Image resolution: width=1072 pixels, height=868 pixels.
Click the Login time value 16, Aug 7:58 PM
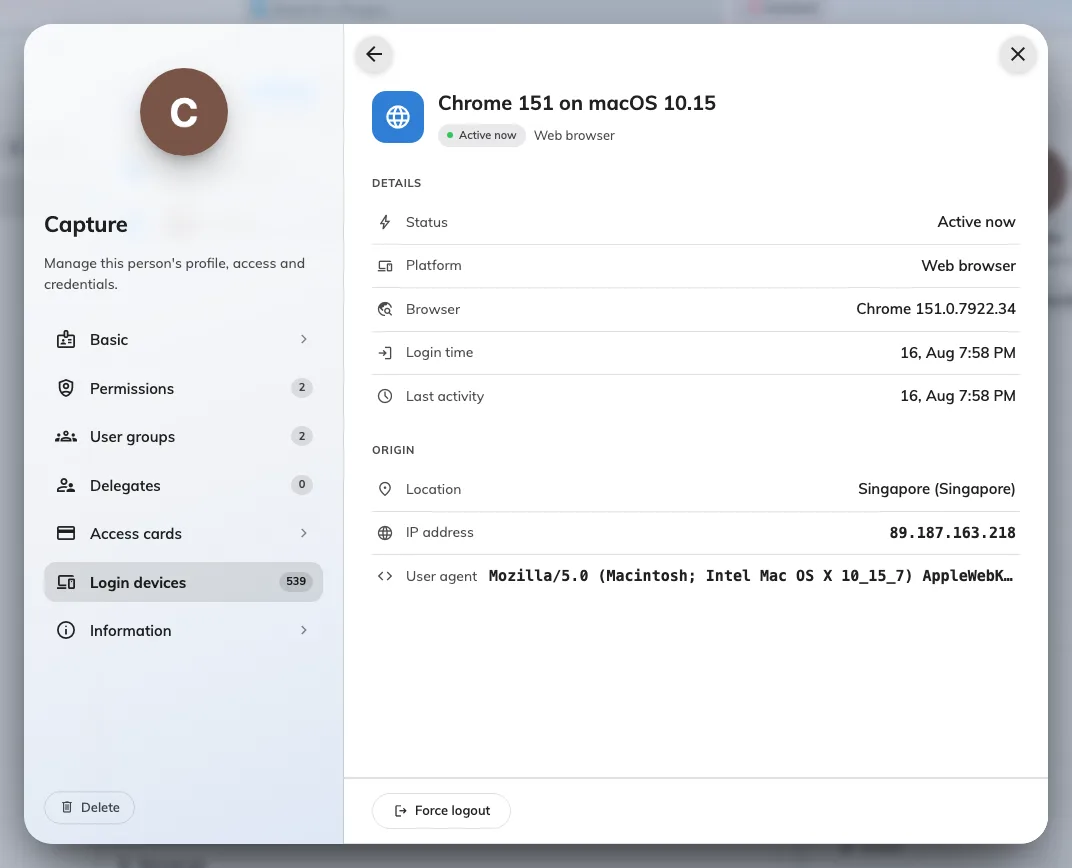[x=958, y=353]
